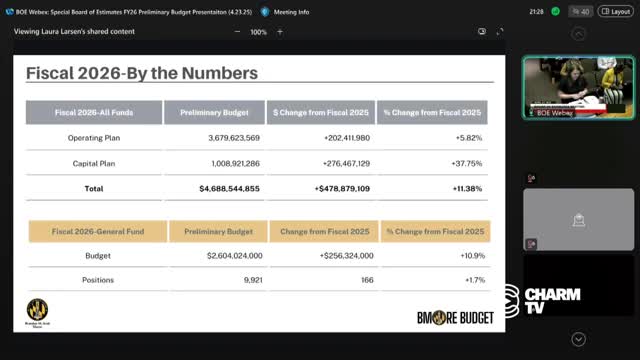Click the shared content view toggle icon

[482, 31]
